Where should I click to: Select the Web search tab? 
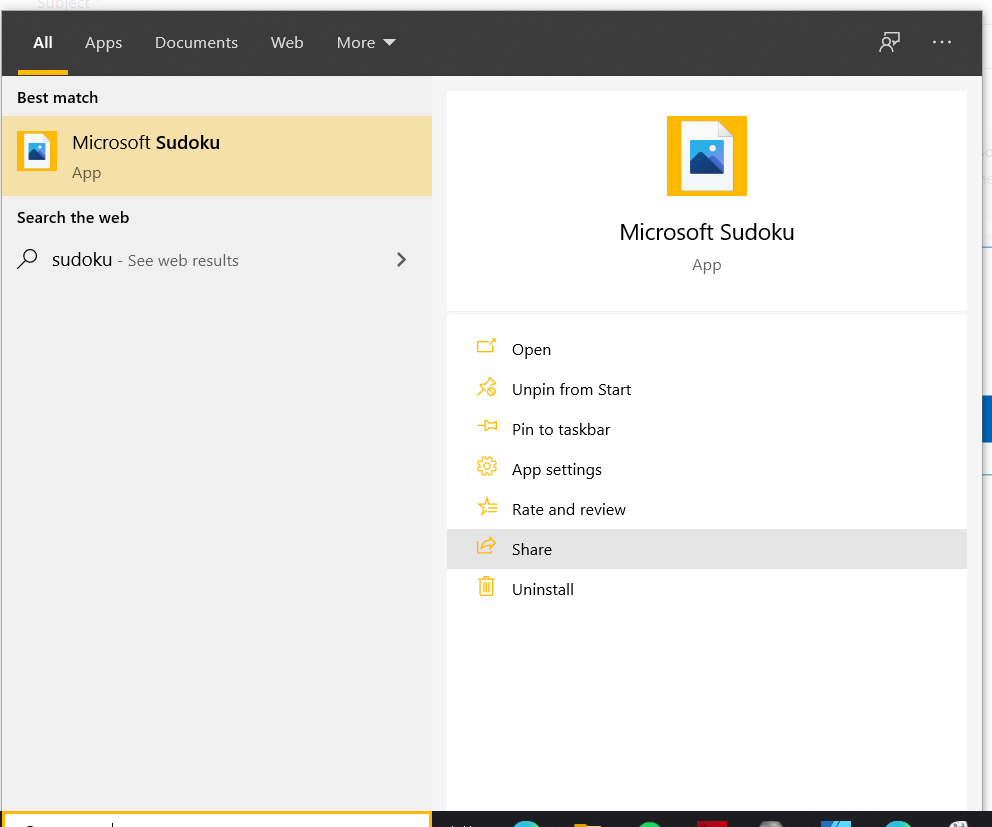click(287, 43)
